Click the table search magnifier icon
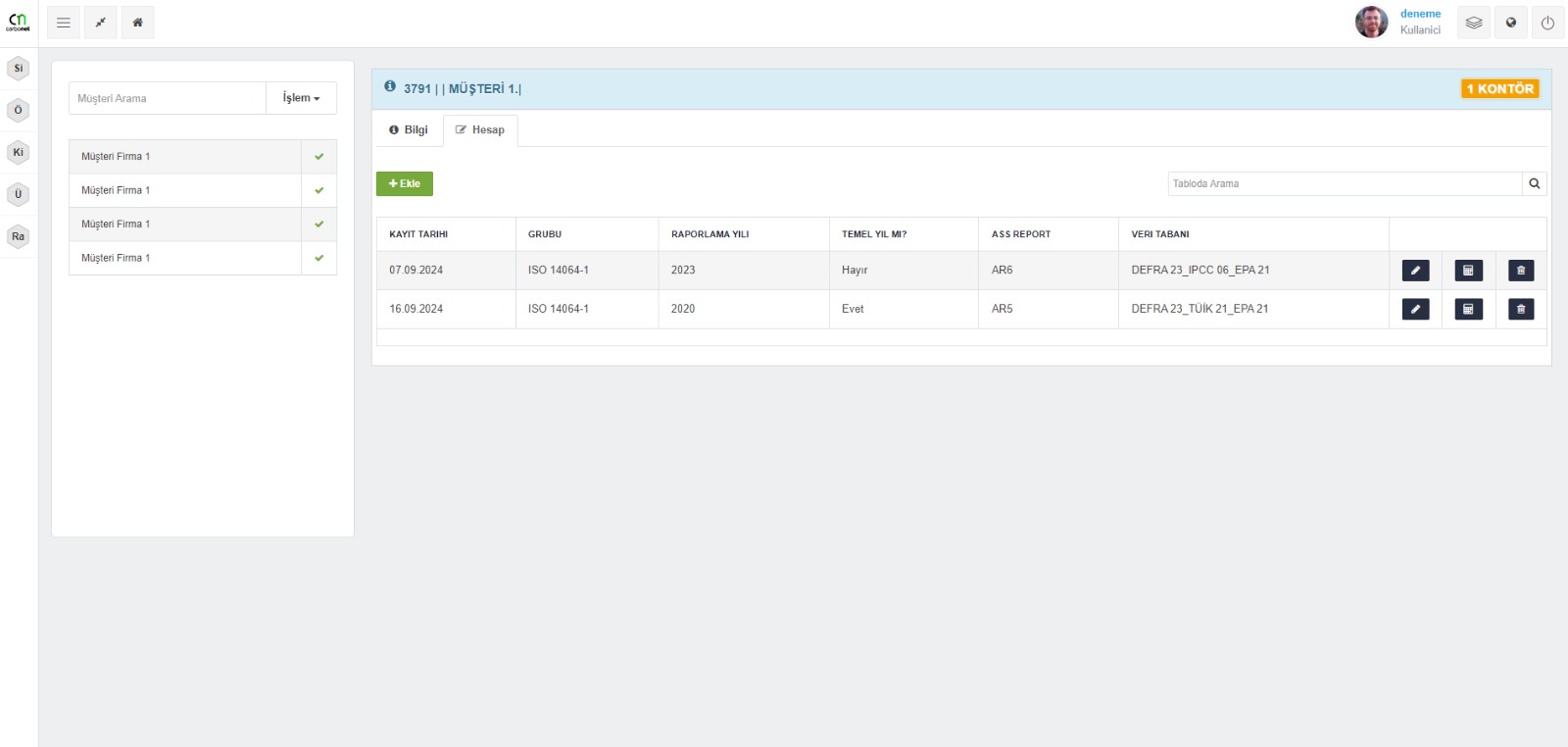 coord(1534,183)
